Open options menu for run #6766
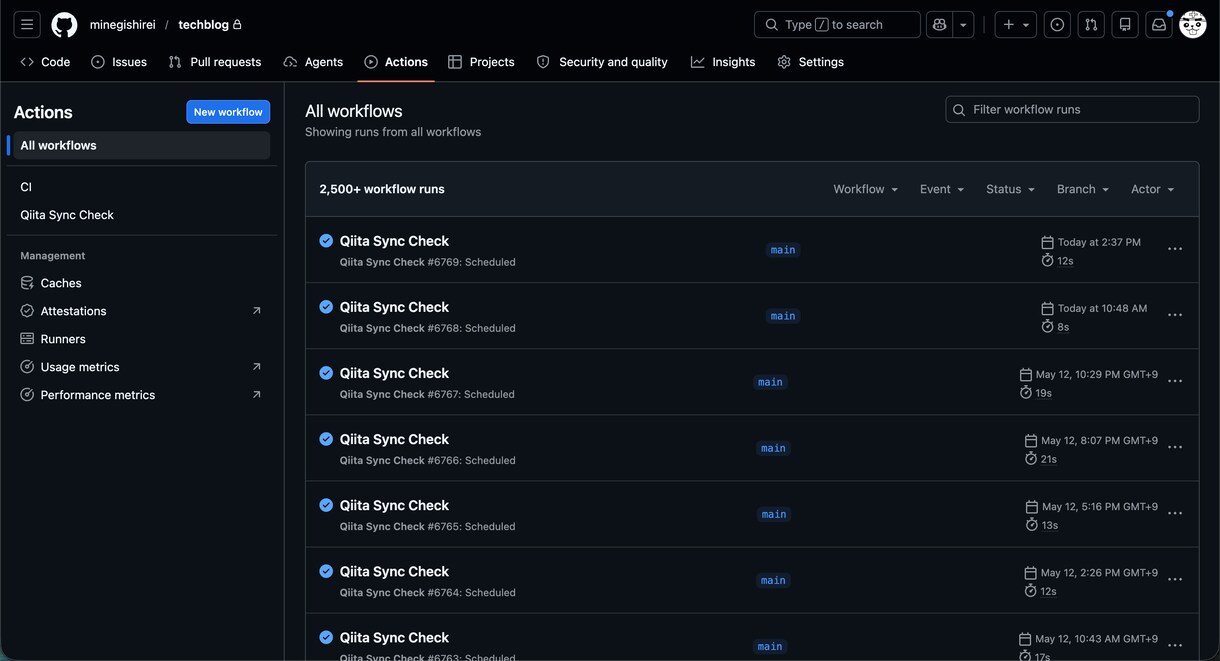The height and width of the screenshot is (661, 1220). pyautogui.click(x=1175, y=447)
